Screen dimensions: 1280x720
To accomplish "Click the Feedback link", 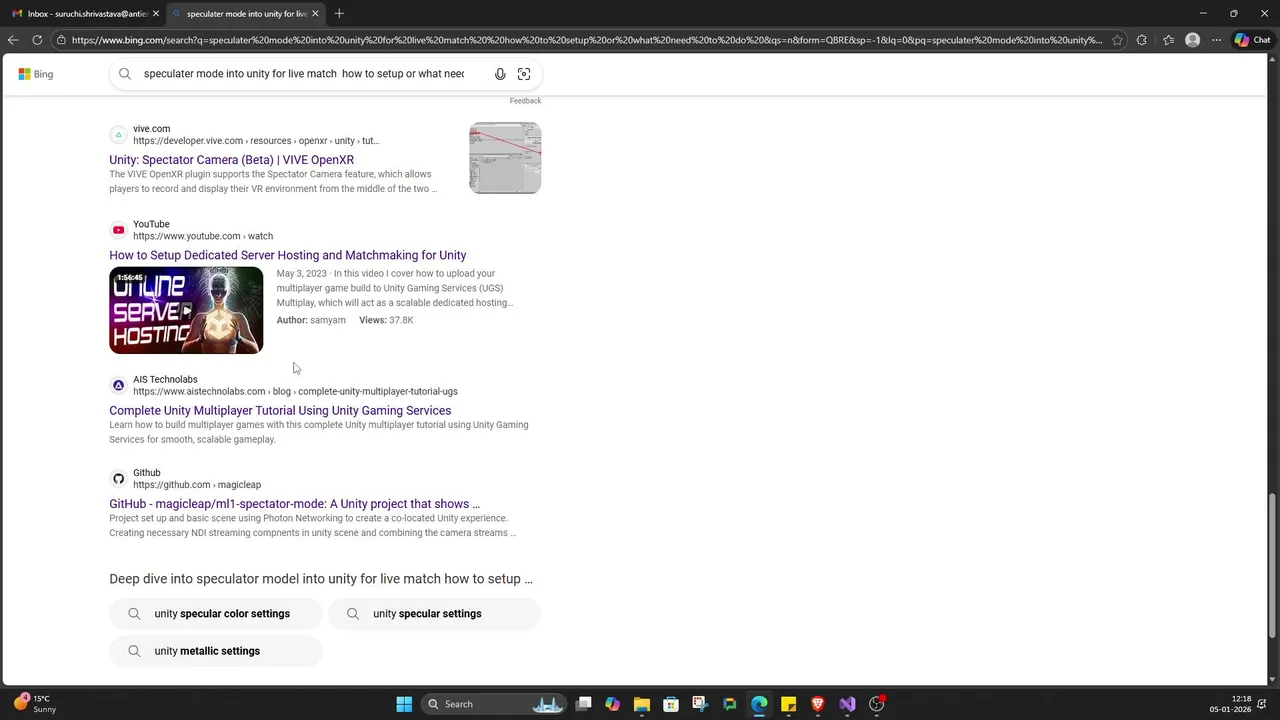I will 525,101.
